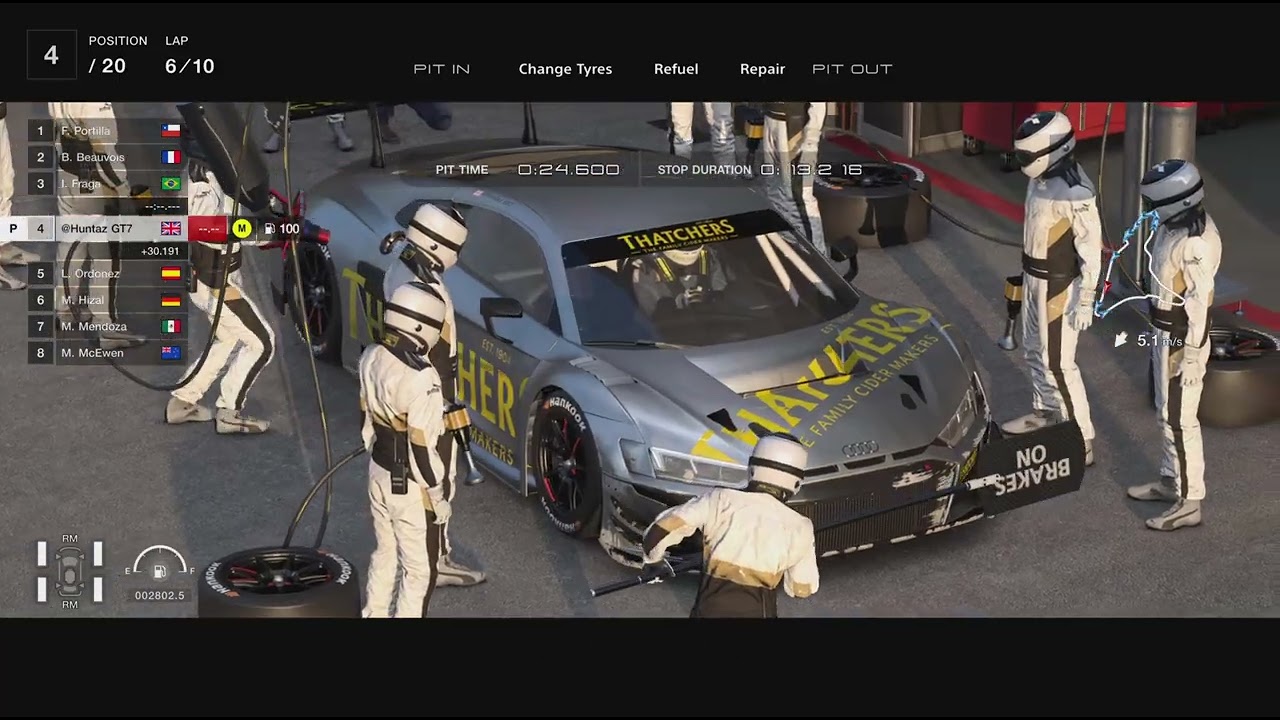Viewport: 1280px width, 720px height.
Task: Select the Refuel pit option
Action: [x=676, y=69]
